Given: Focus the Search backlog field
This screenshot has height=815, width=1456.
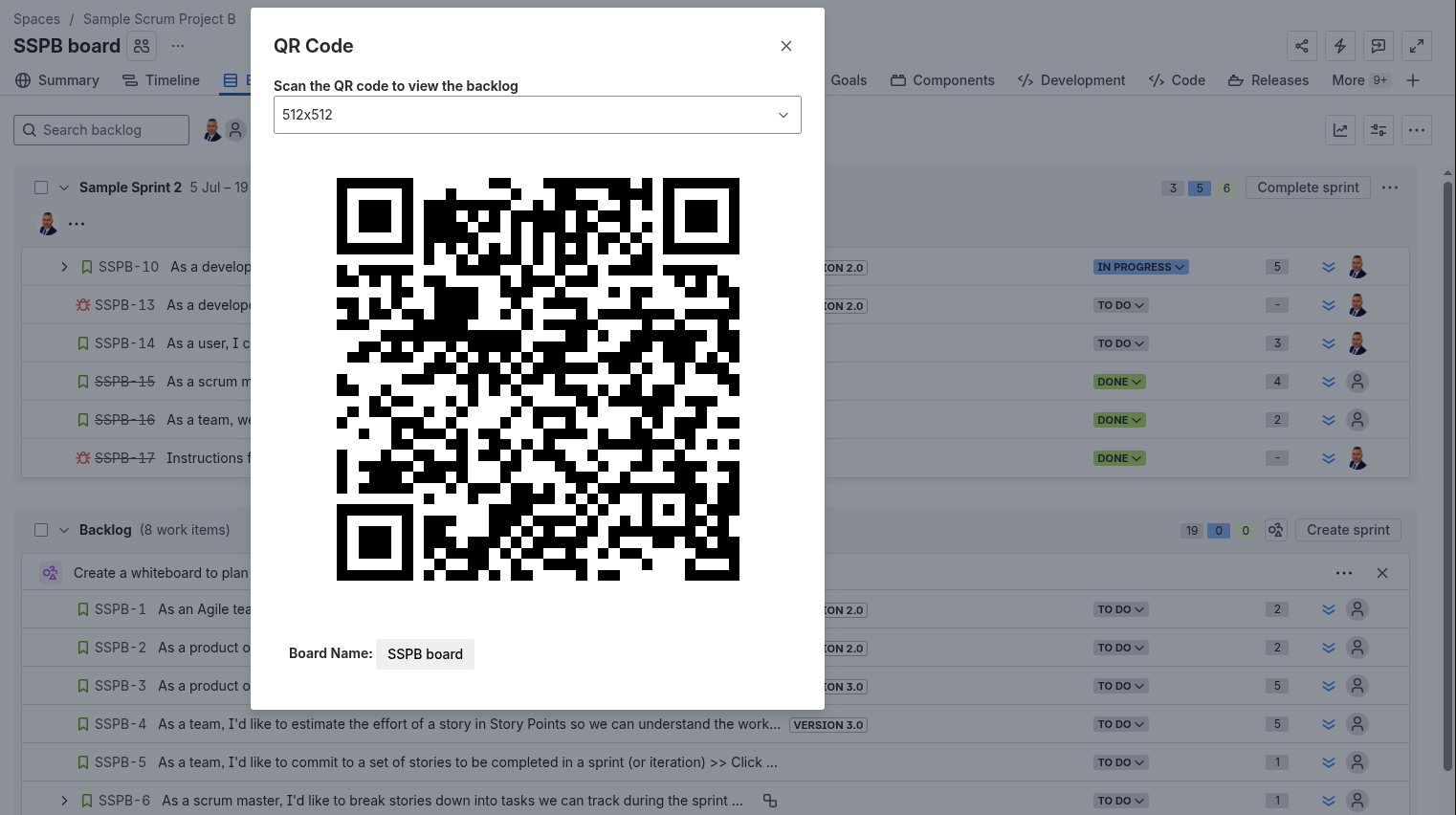Looking at the screenshot, I should click(101, 130).
